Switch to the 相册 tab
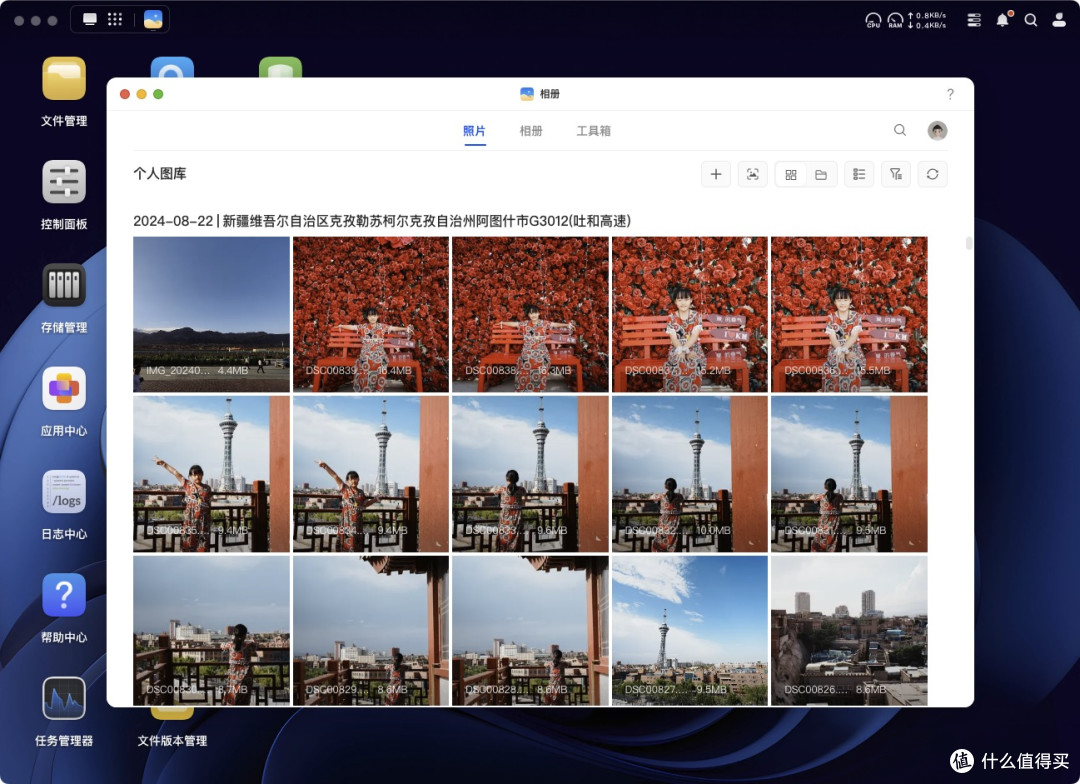The height and width of the screenshot is (784, 1080). coord(531,131)
